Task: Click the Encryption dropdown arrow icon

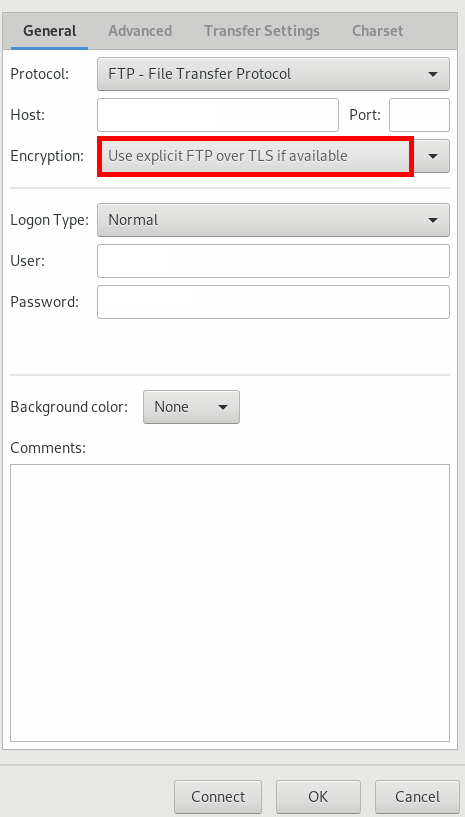Action: click(433, 156)
